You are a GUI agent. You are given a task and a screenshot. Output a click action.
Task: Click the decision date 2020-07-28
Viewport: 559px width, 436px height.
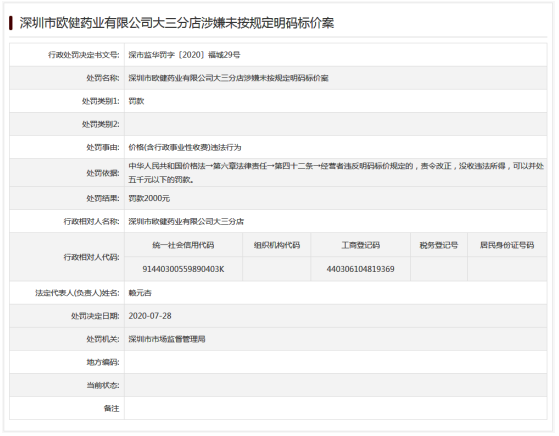coord(150,316)
